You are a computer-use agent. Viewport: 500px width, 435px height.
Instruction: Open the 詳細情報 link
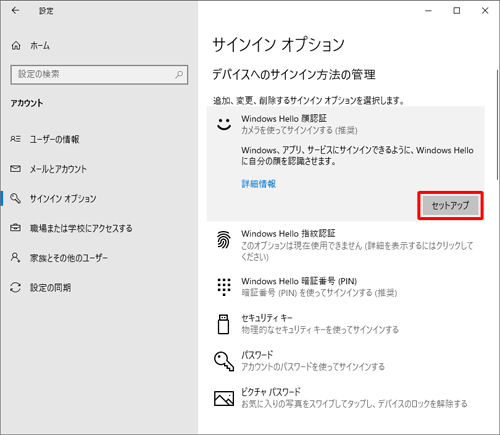[x=259, y=184]
